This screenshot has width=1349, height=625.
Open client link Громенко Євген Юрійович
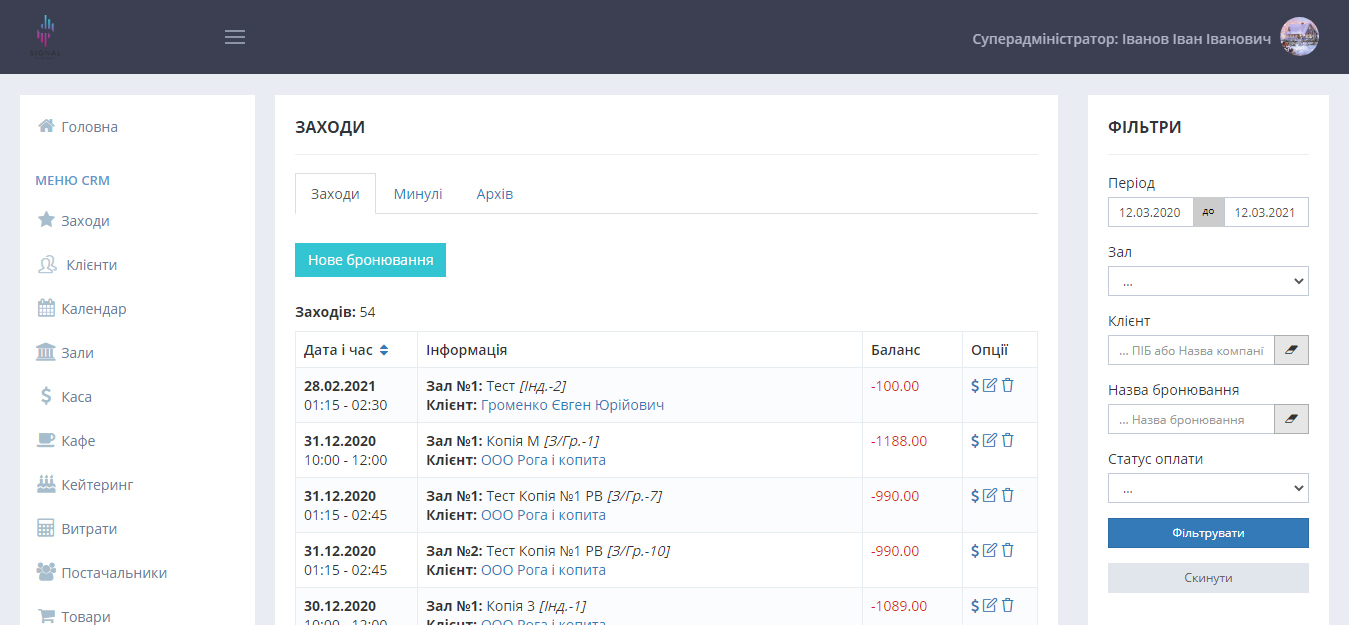(572, 405)
